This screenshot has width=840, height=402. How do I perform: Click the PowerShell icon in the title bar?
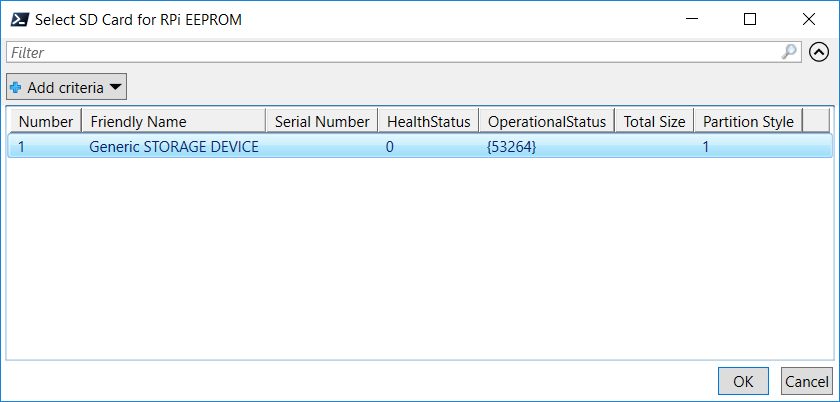tap(20, 20)
